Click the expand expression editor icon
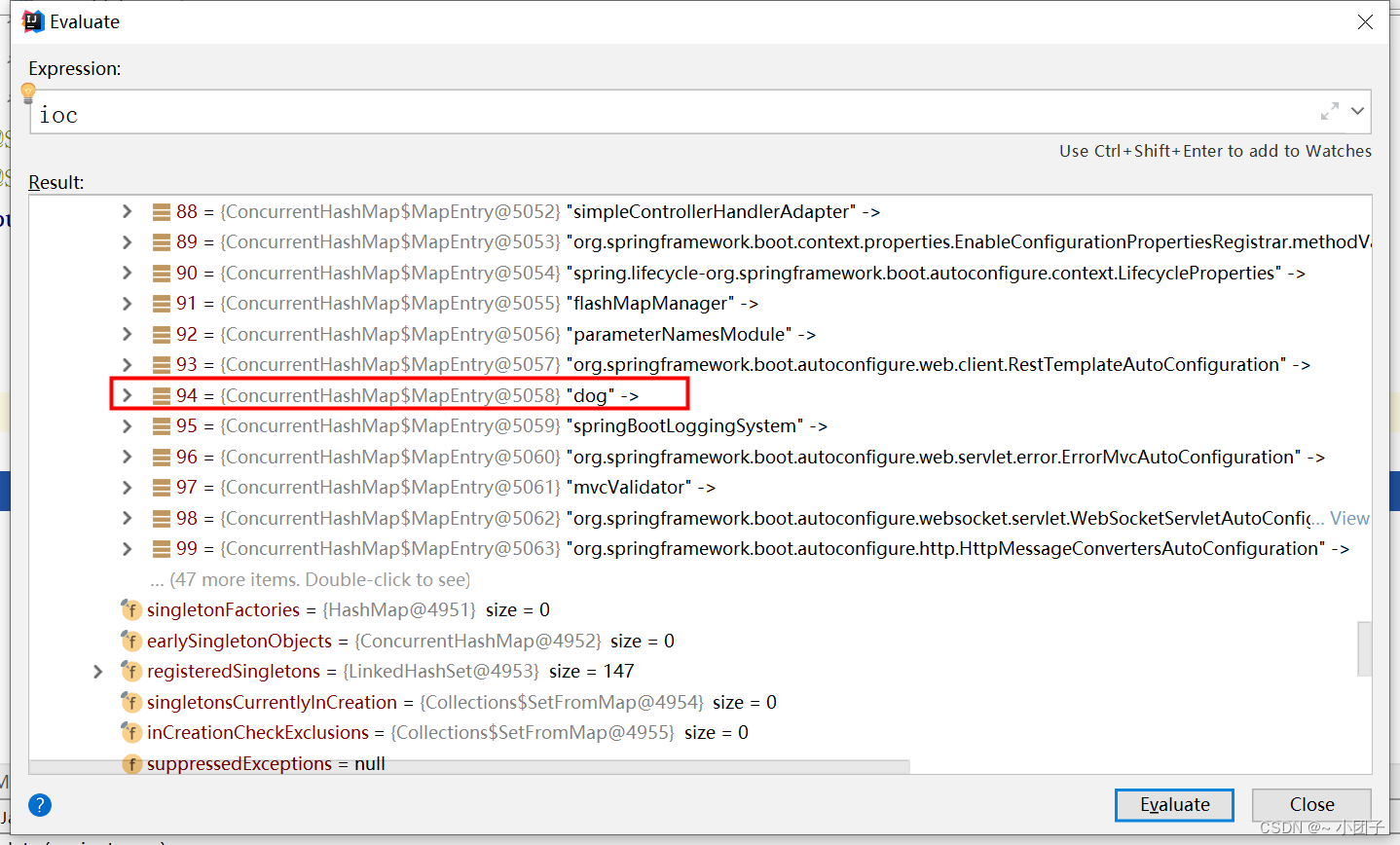This screenshot has height=845, width=1400. (1330, 111)
